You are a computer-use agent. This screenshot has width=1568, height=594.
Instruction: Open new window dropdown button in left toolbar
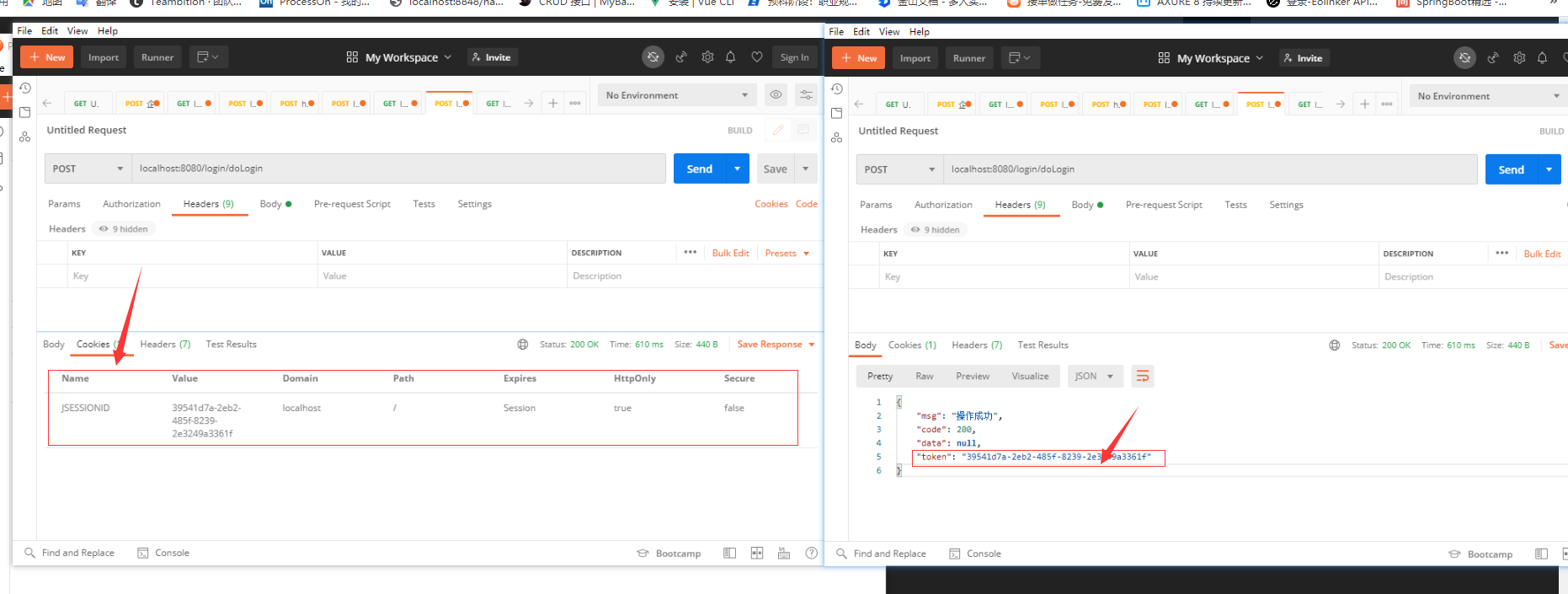pos(208,57)
